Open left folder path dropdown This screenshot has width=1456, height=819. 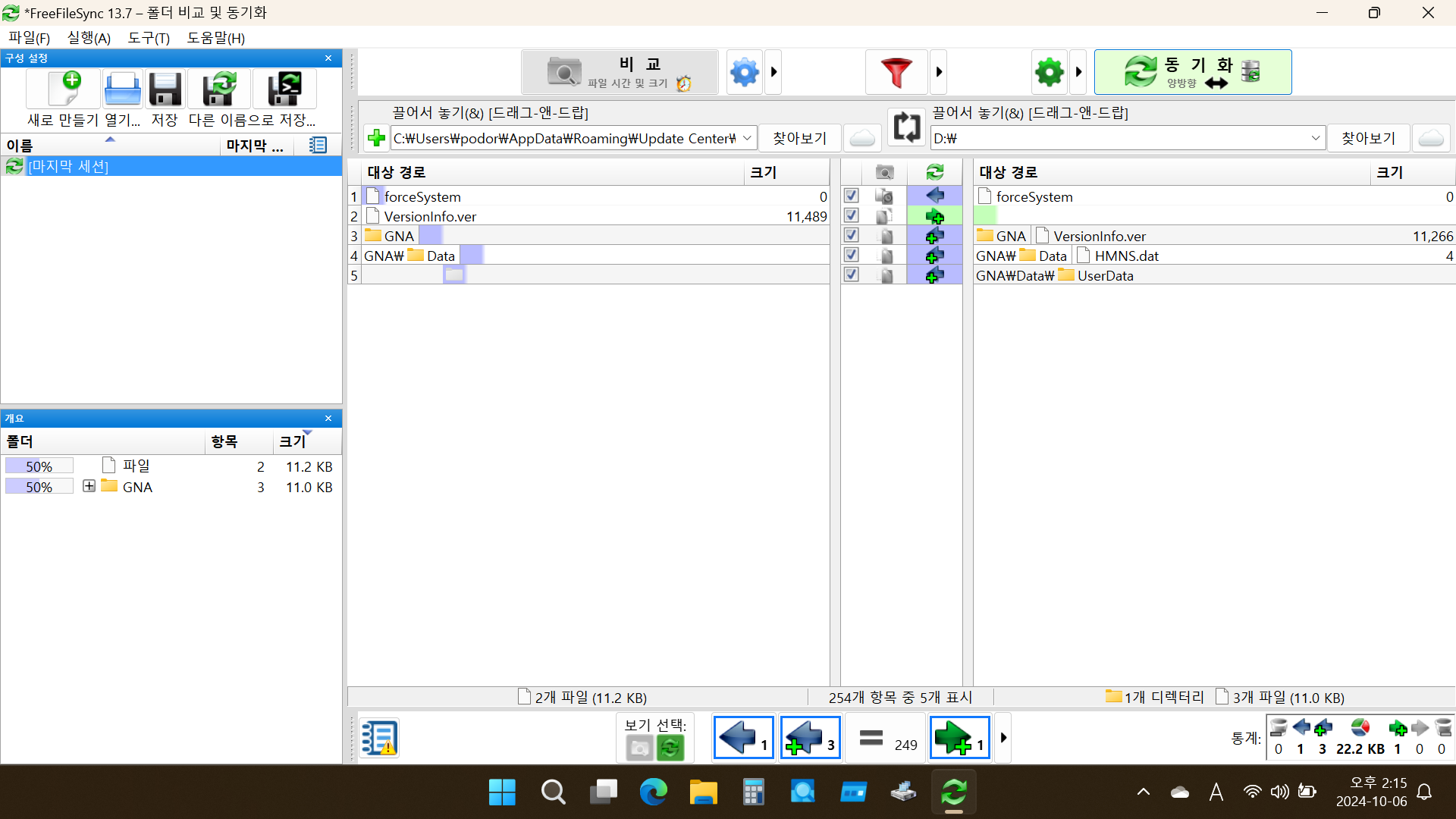[x=747, y=138]
